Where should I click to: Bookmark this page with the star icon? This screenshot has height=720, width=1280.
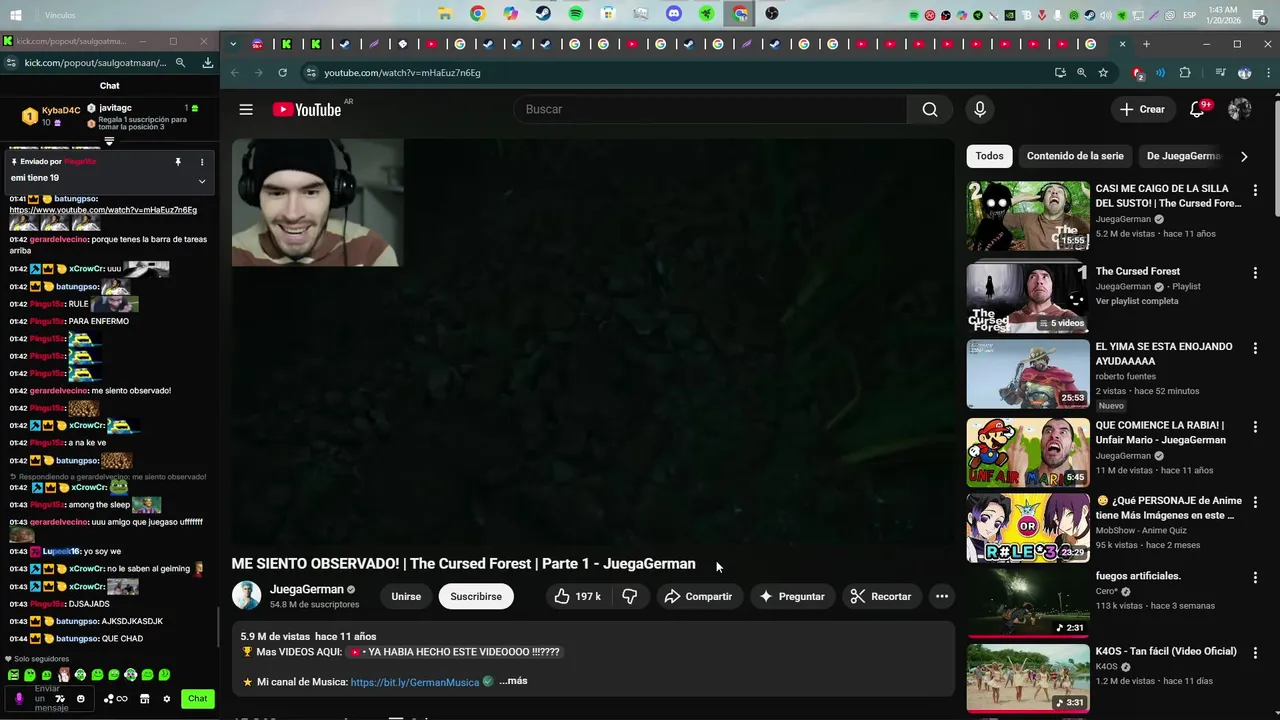point(1103,73)
